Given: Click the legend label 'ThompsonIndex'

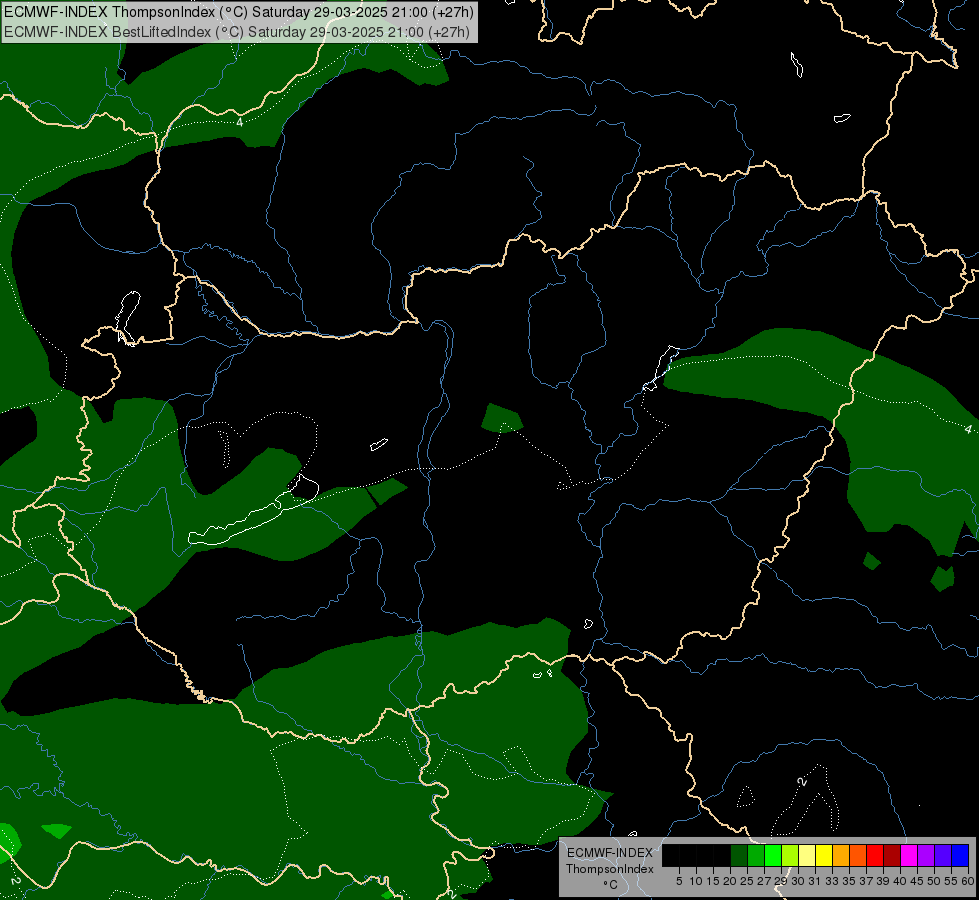Looking at the screenshot, I should point(610,869).
